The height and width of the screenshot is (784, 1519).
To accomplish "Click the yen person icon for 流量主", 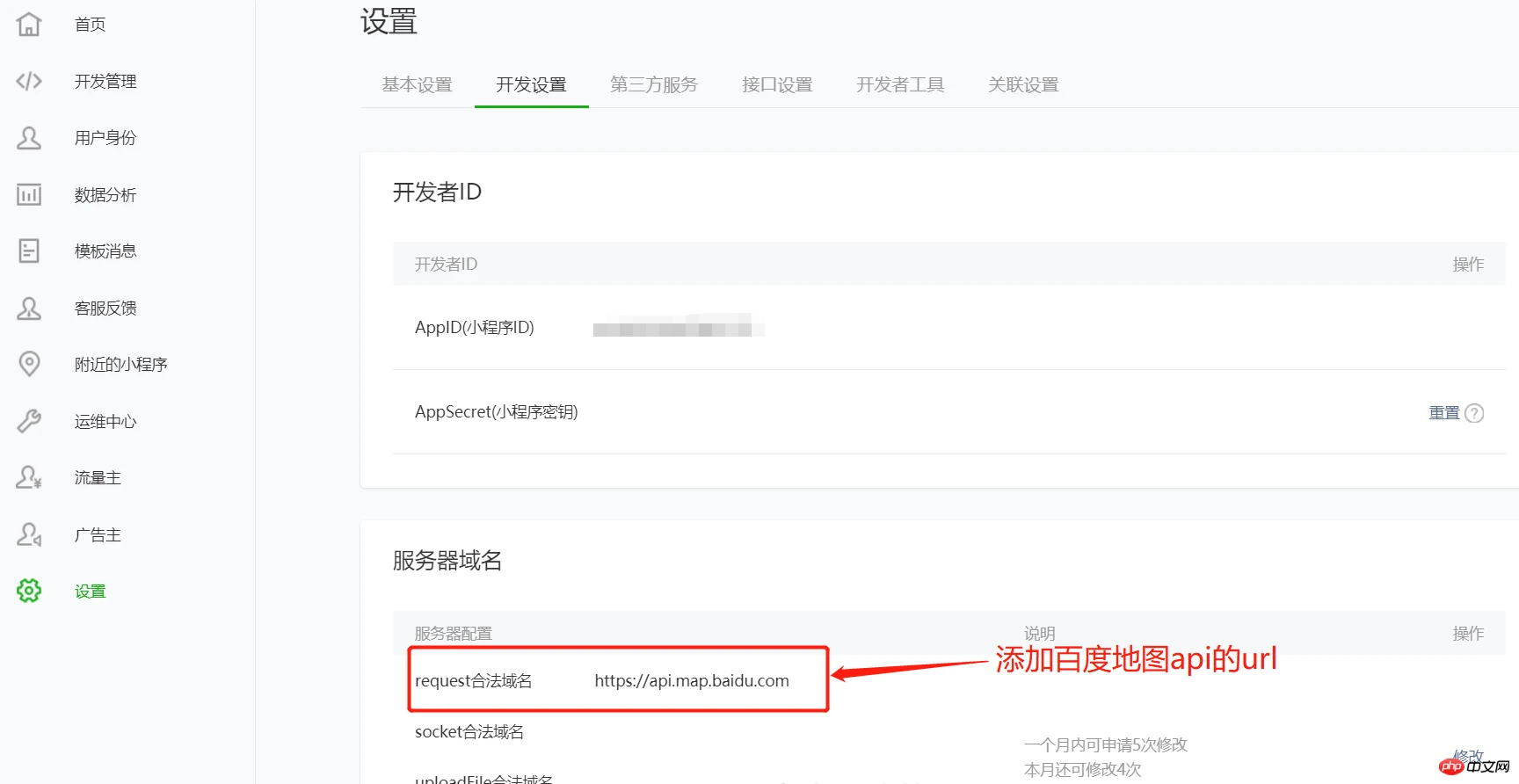I will pos(29,477).
